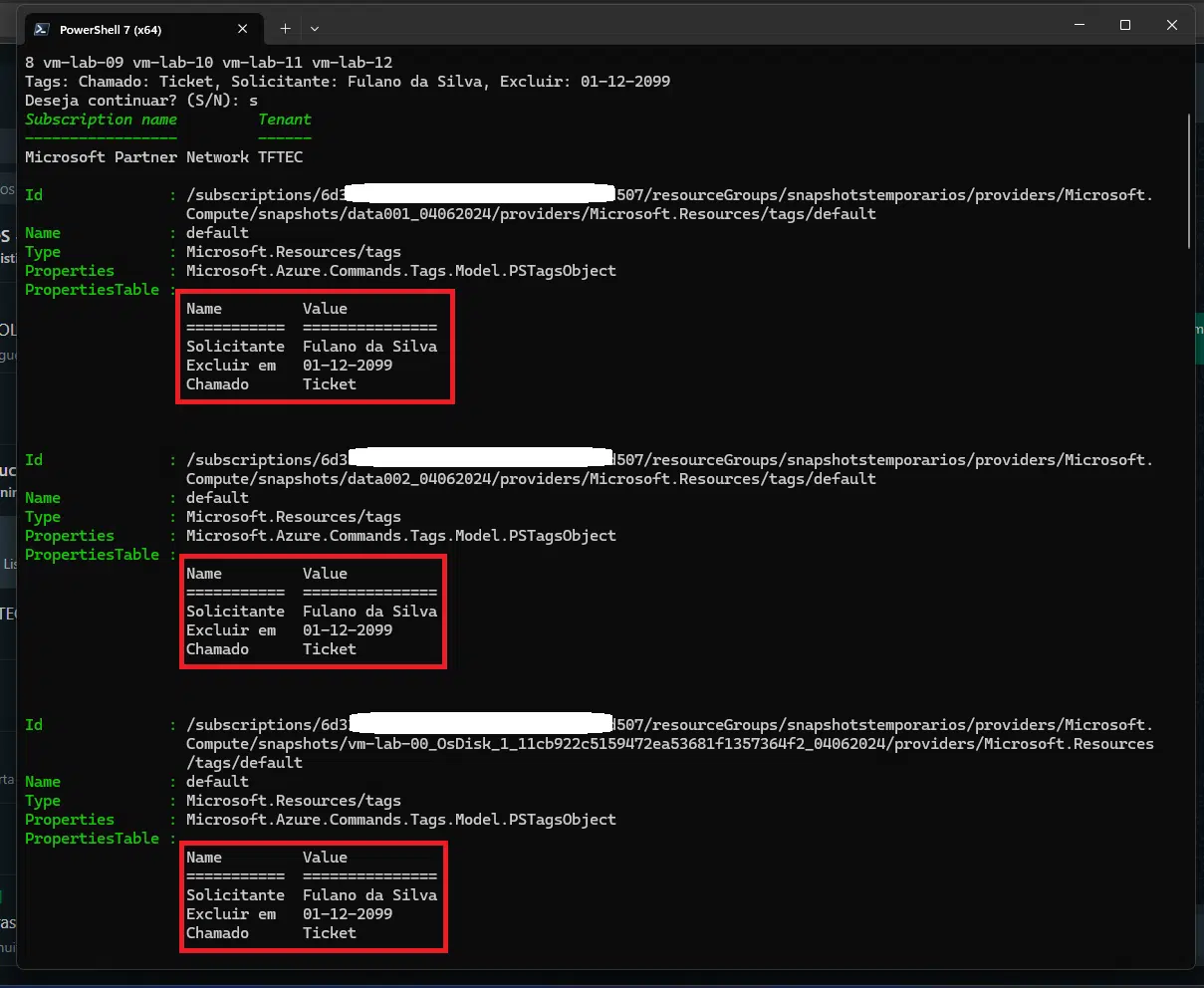Viewport: 1204px width, 988px height.
Task: Click '01-12-2099' in second tags table
Action: [x=348, y=630]
